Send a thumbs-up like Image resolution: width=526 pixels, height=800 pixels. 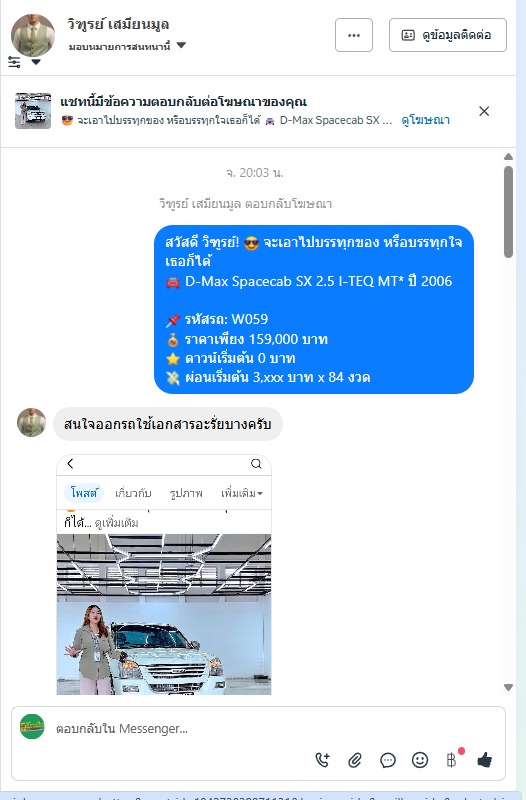coord(485,760)
